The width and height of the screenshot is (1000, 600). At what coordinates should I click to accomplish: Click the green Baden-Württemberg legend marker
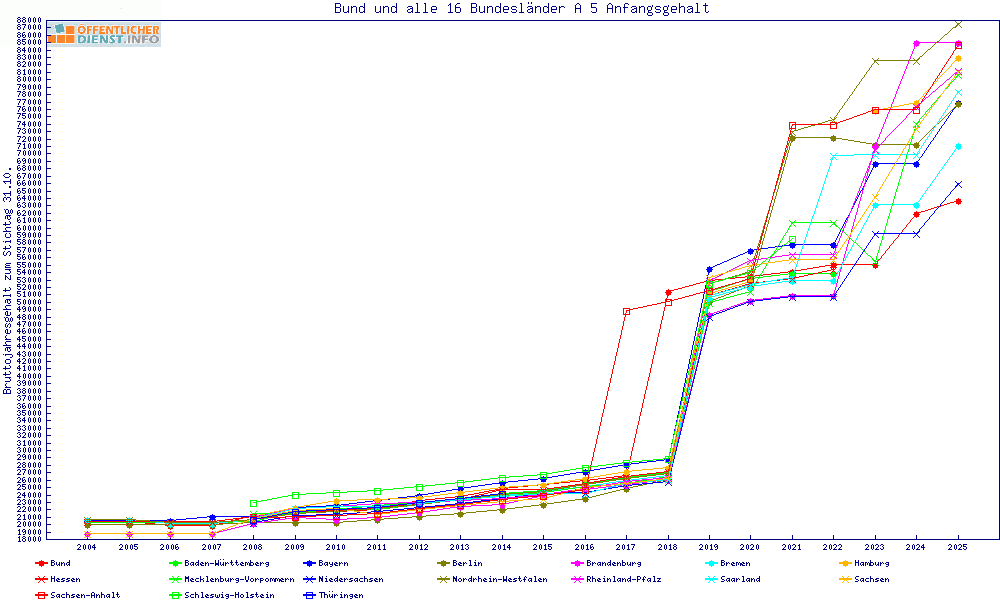click(x=174, y=563)
